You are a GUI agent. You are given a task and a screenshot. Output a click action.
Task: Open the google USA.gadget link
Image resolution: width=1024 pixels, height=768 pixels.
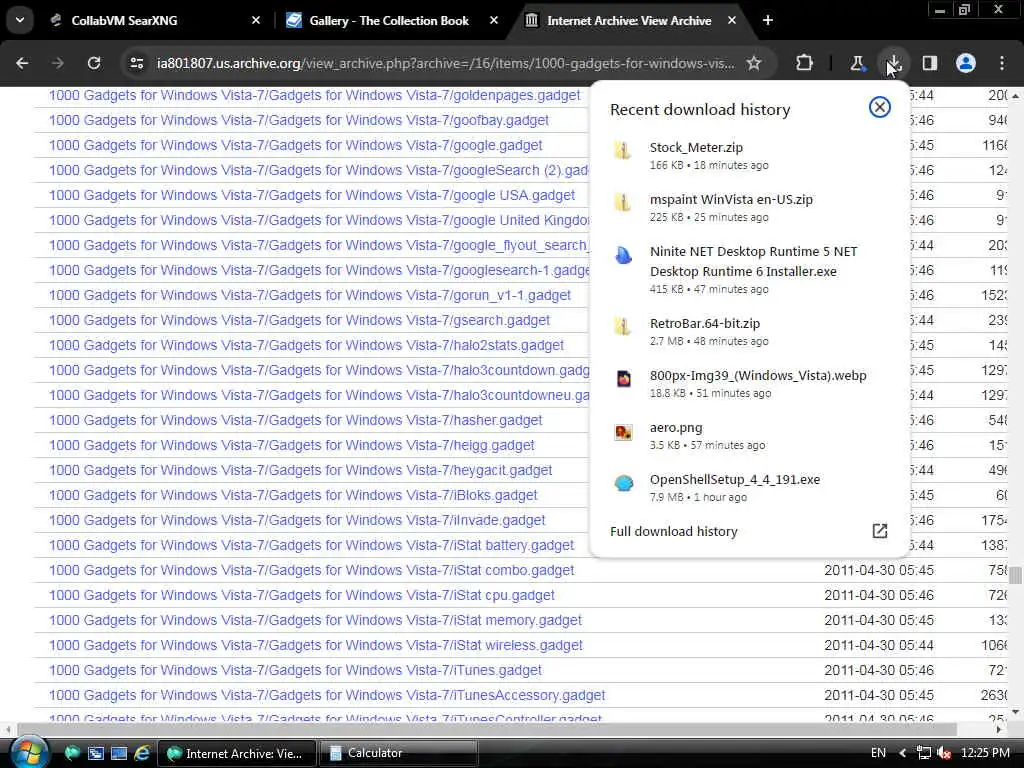(x=312, y=195)
